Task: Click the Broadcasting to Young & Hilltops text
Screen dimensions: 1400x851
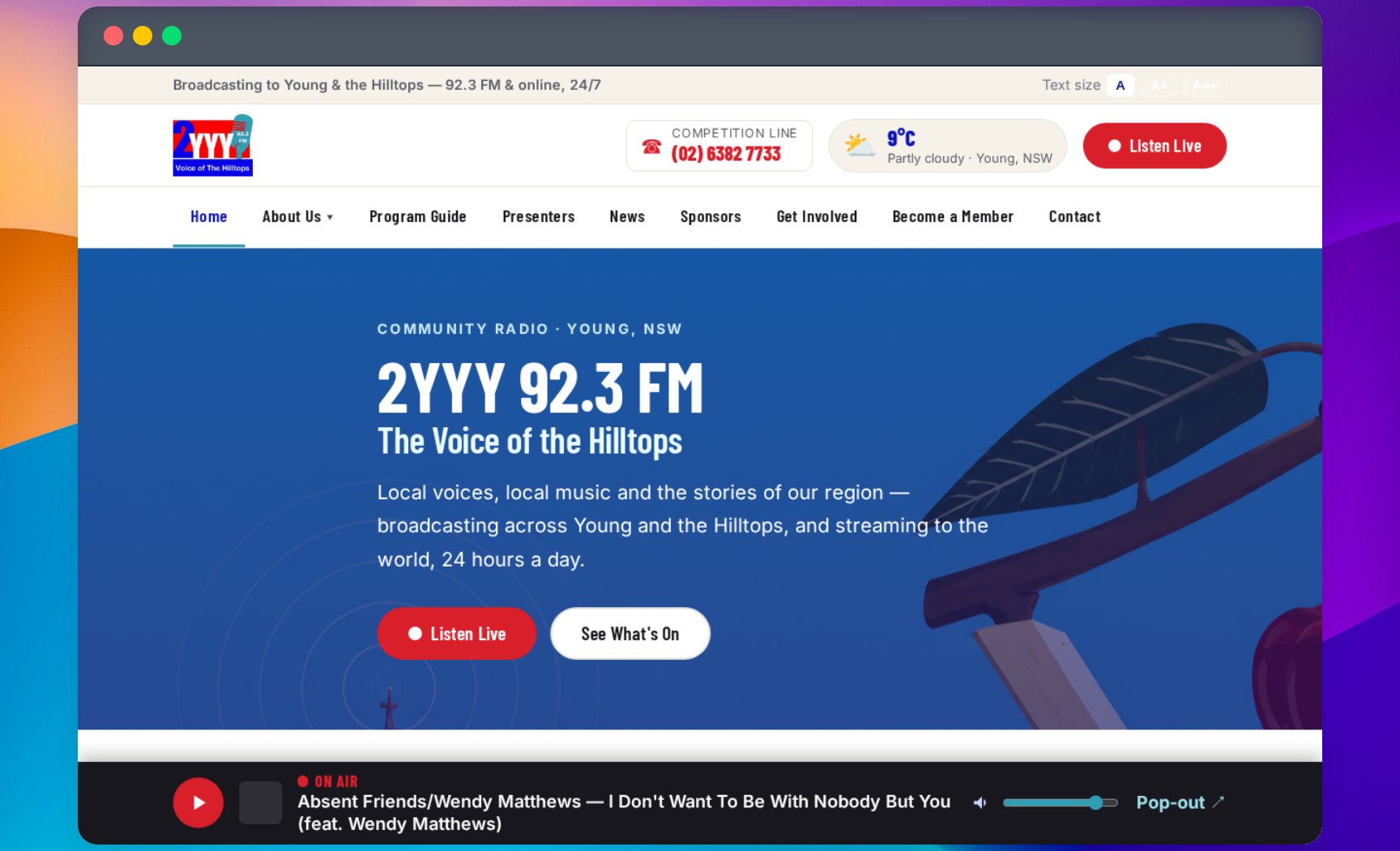Action: pyautogui.click(x=386, y=85)
